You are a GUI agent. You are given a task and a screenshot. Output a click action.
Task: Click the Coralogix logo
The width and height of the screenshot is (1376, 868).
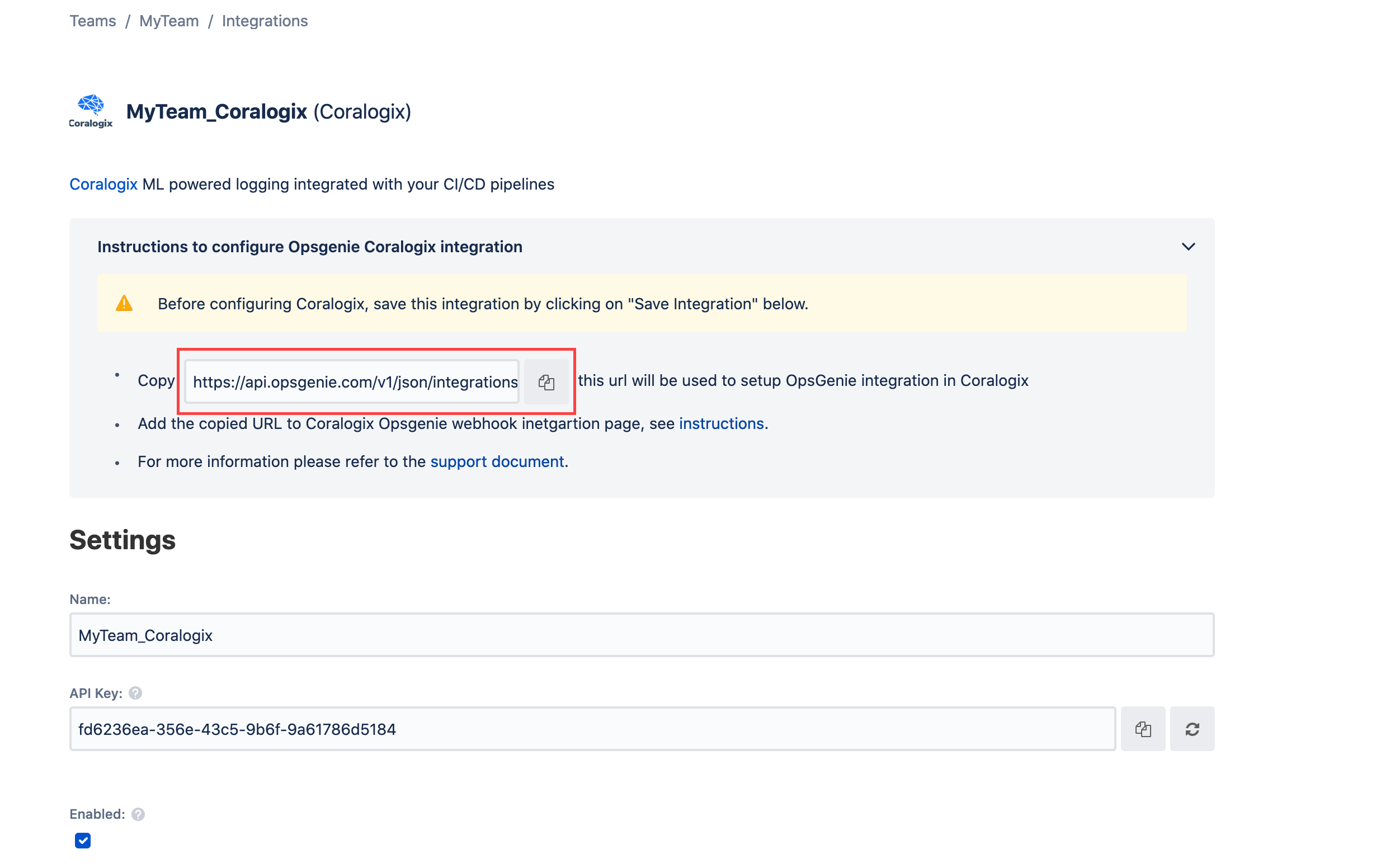point(91,111)
